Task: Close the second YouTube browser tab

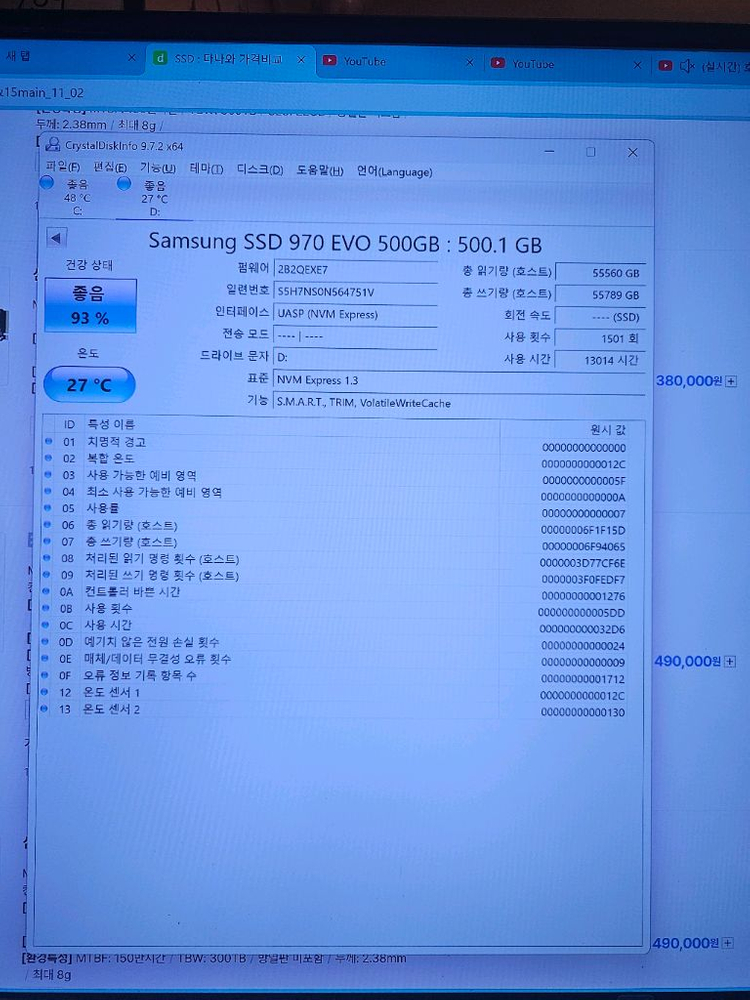Action: (637, 65)
